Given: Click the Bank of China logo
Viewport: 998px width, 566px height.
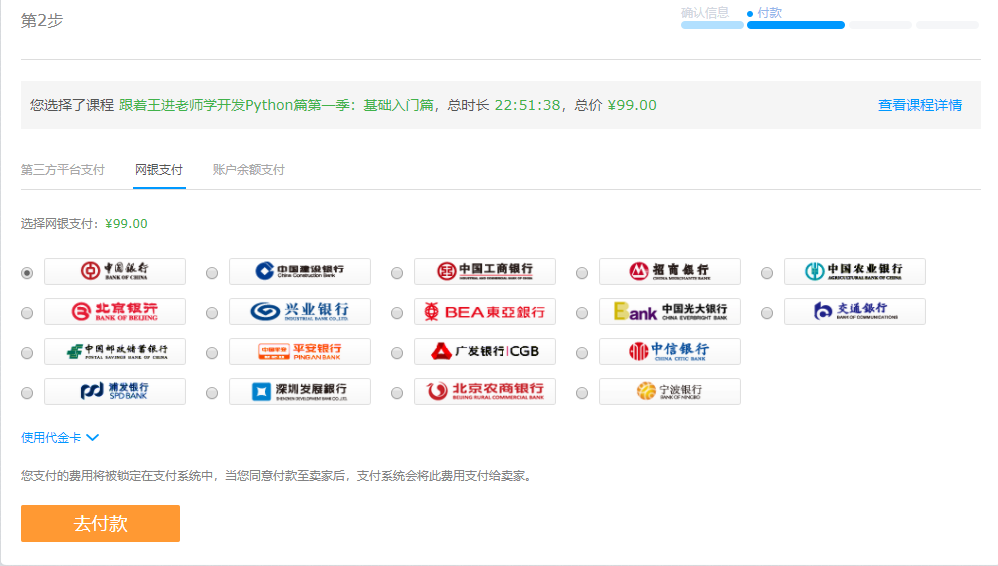Looking at the screenshot, I should pos(115,271).
